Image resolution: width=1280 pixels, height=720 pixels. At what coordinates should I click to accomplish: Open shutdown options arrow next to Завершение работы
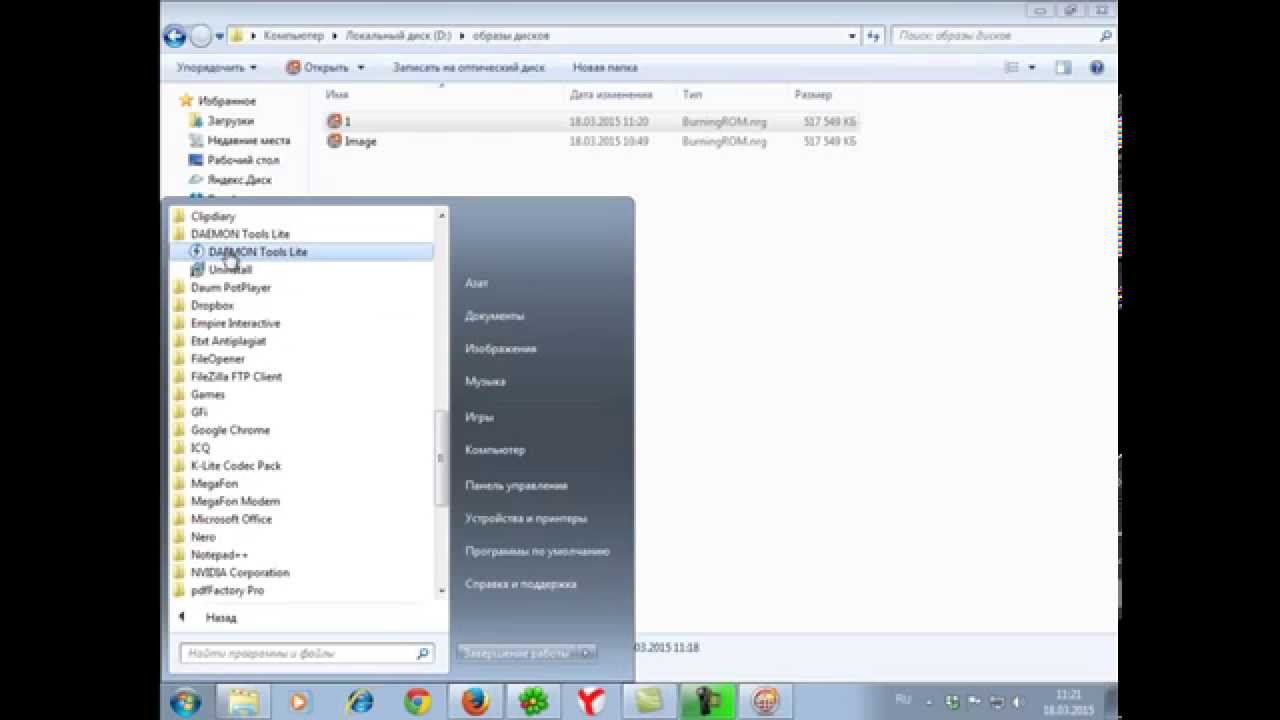587,653
